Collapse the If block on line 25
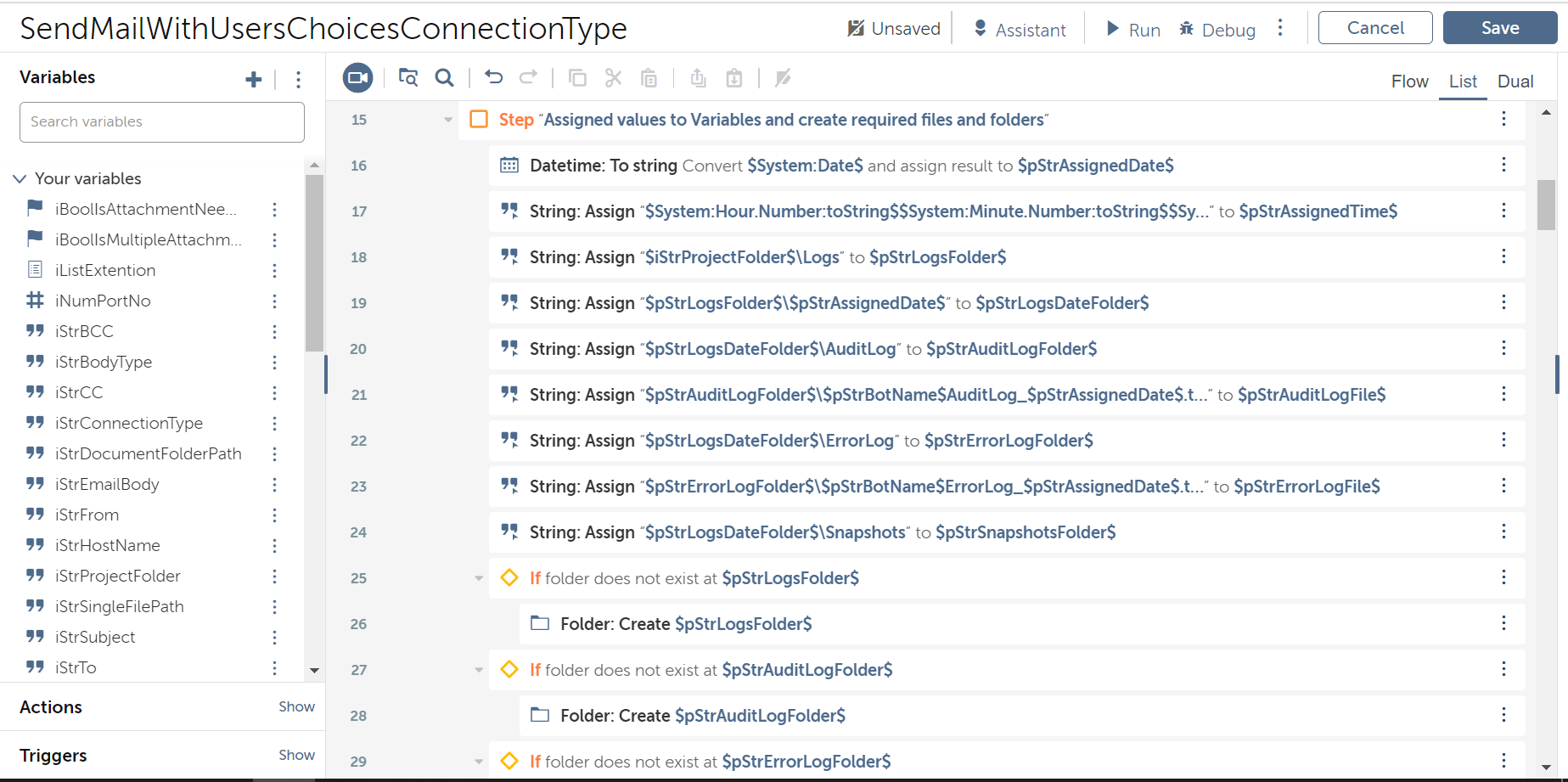Screen dimensions: 1568x782 tap(479, 578)
